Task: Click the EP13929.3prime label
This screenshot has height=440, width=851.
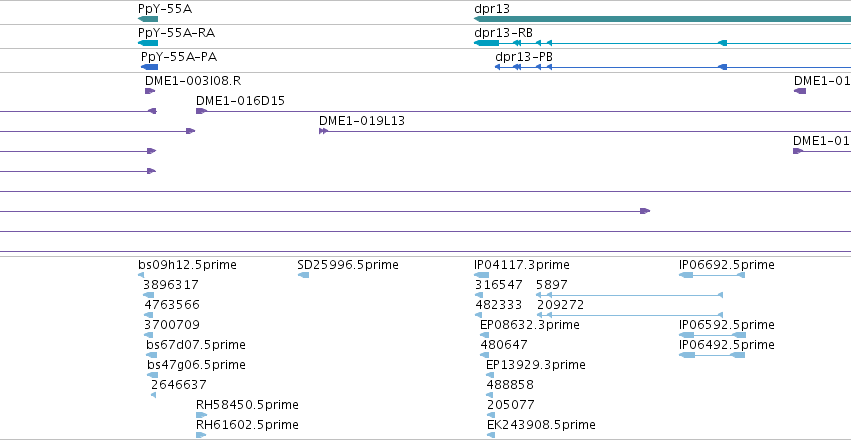Action: coord(536,365)
